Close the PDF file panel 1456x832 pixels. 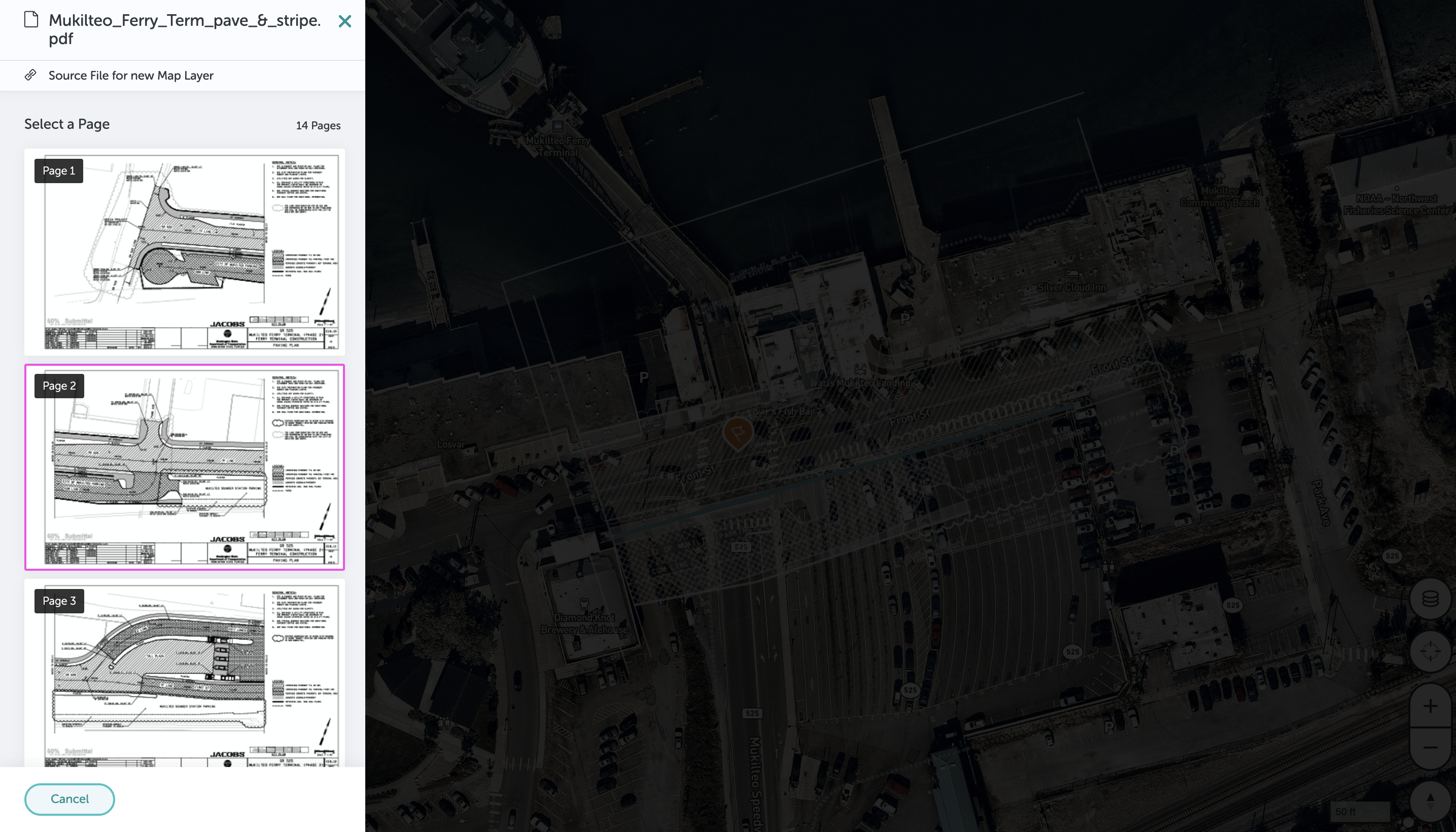[x=344, y=21]
